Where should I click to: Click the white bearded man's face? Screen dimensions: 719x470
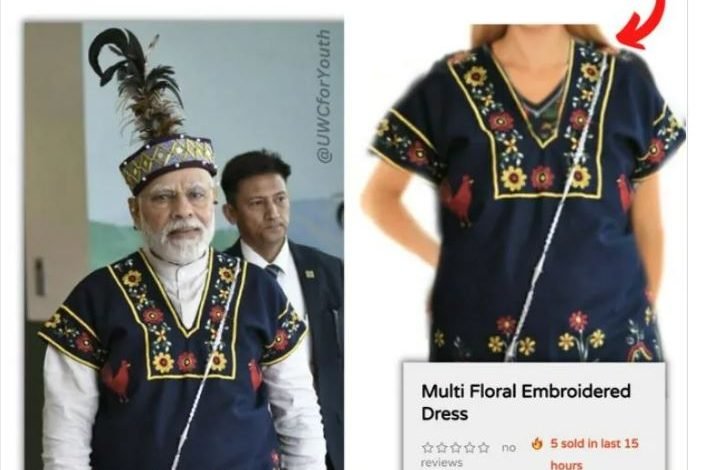(177, 211)
